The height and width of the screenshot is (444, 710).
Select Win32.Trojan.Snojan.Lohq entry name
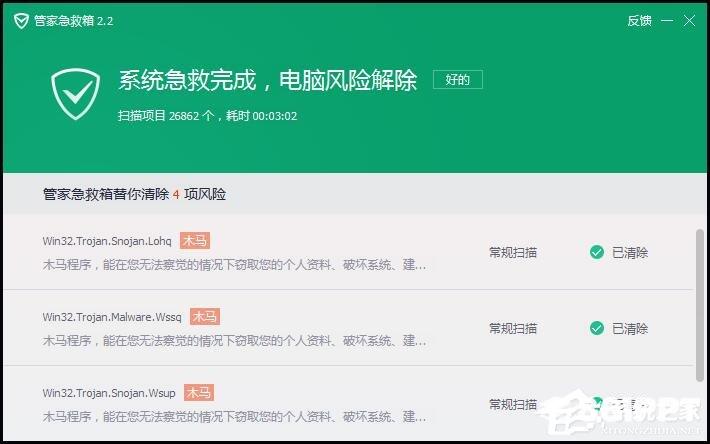pyautogui.click(x=107, y=241)
